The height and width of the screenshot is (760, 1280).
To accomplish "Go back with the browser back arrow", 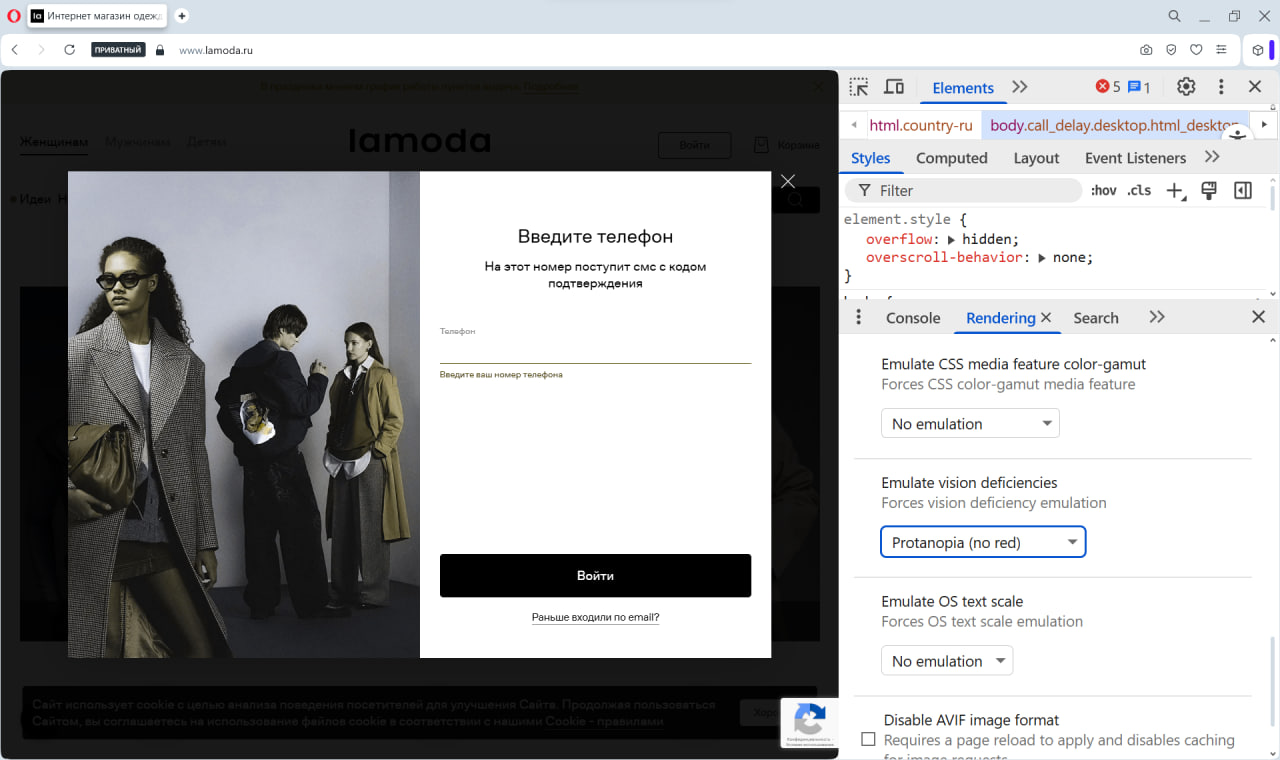I will point(15,50).
